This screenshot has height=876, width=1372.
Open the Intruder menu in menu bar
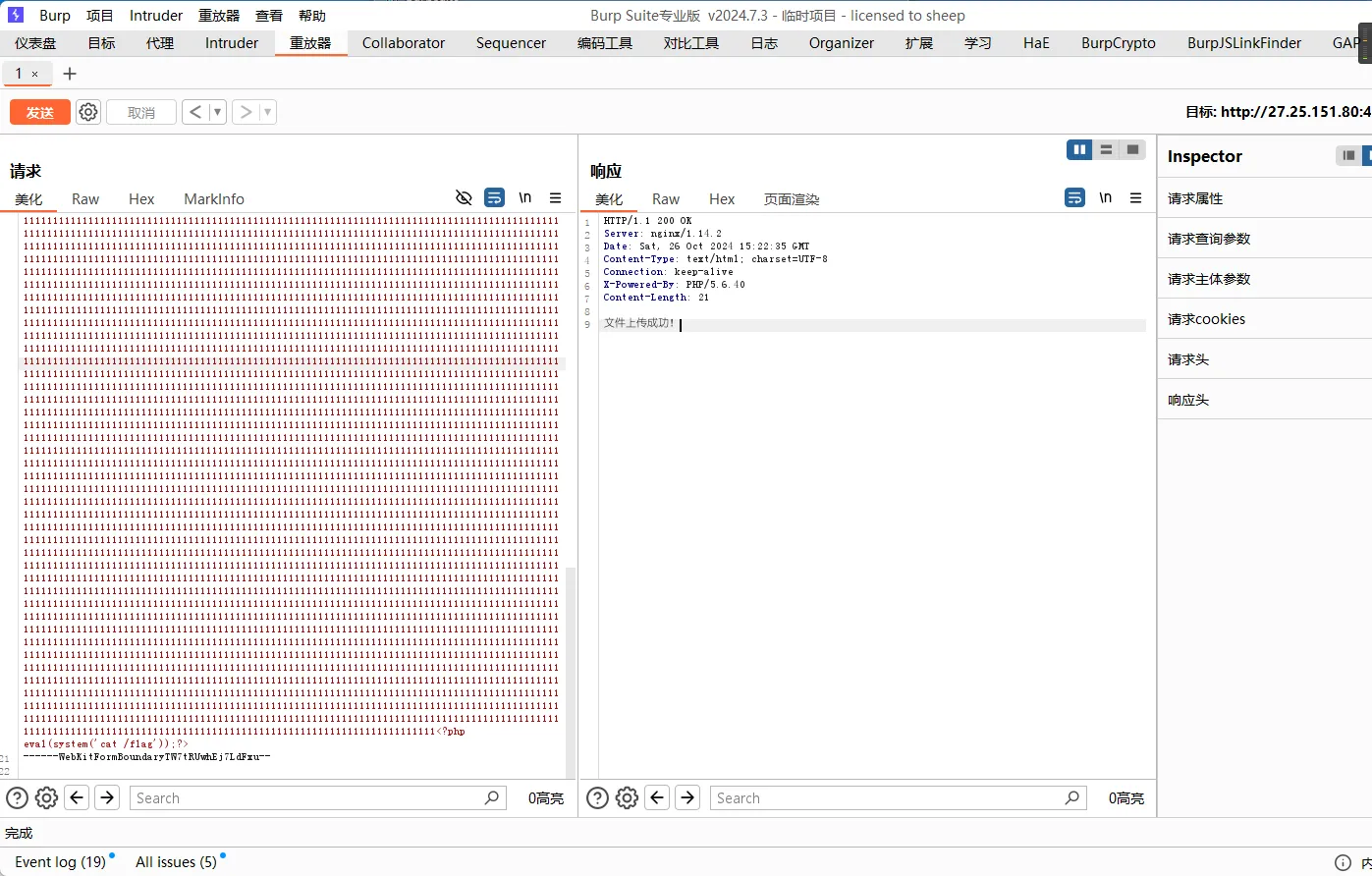coord(156,15)
